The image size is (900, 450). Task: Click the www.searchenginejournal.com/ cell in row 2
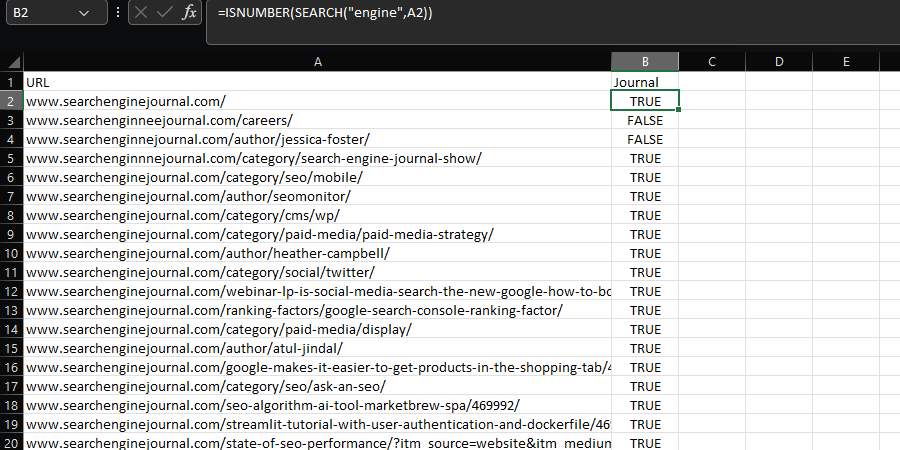point(317,101)
